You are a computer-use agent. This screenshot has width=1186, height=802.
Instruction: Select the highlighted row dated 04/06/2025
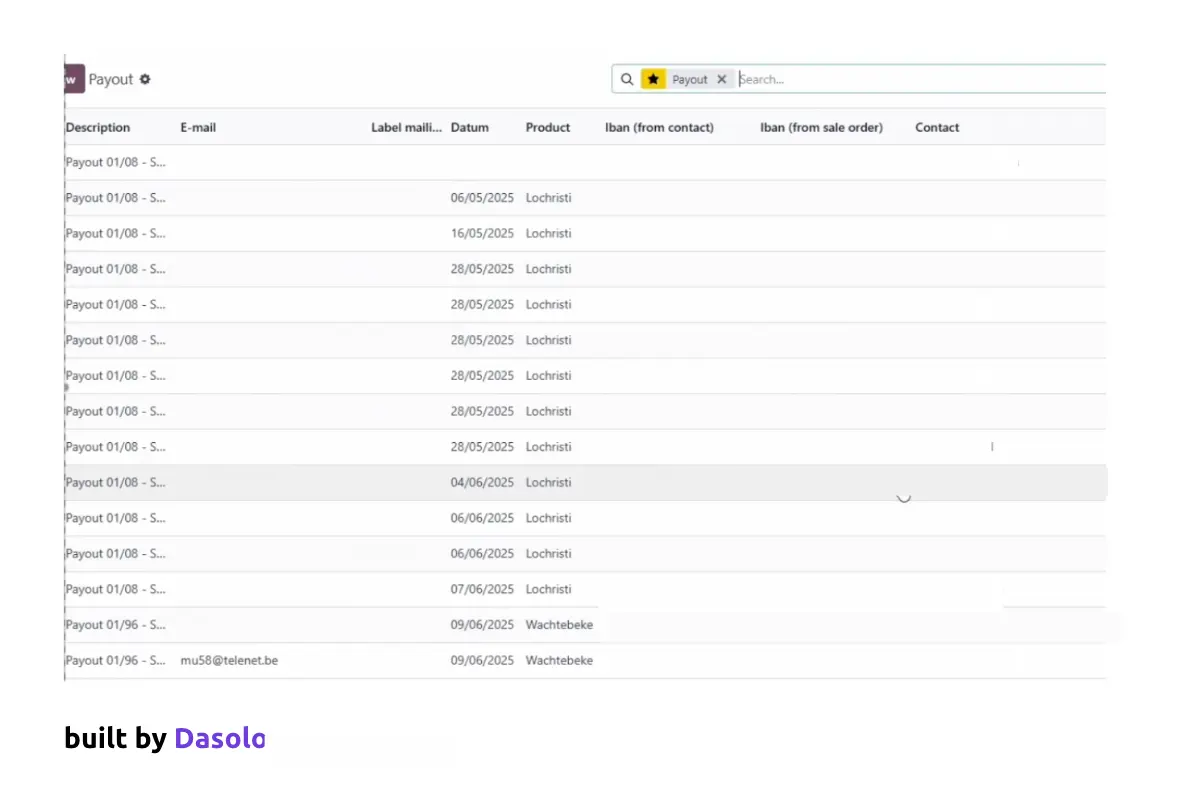(x=482, y=482)
